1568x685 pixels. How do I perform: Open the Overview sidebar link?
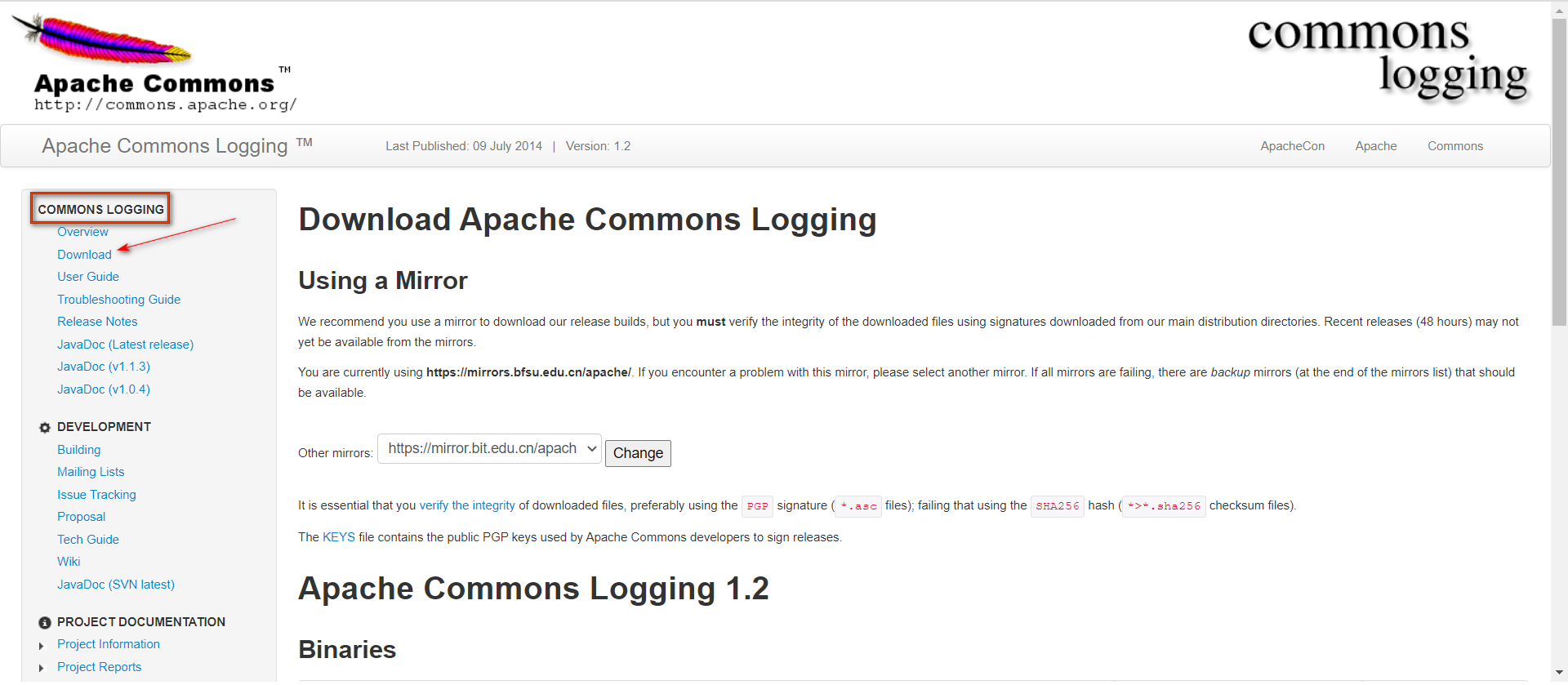82,232
